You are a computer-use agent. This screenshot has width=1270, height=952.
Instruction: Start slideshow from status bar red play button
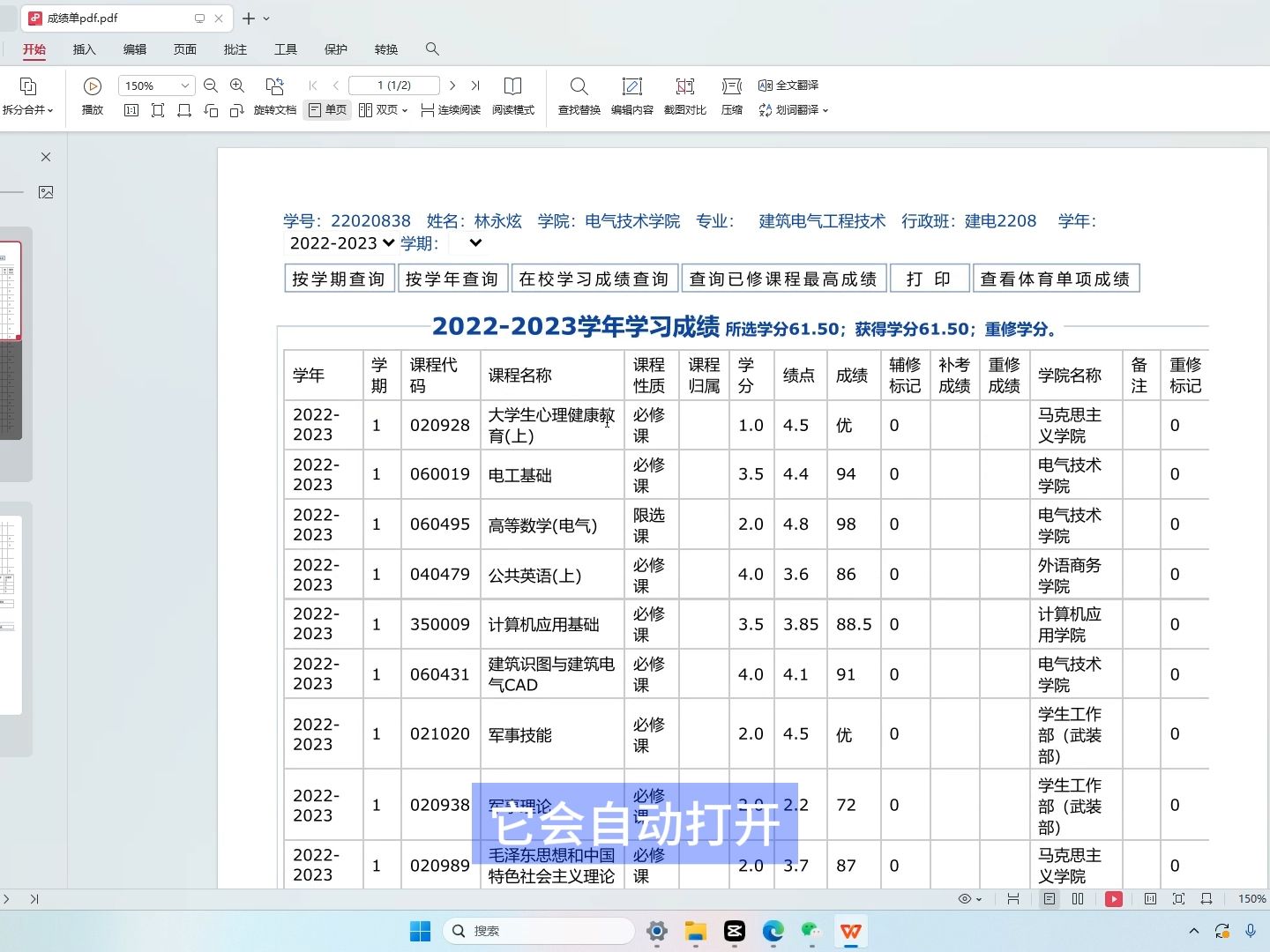(1114, 899)
